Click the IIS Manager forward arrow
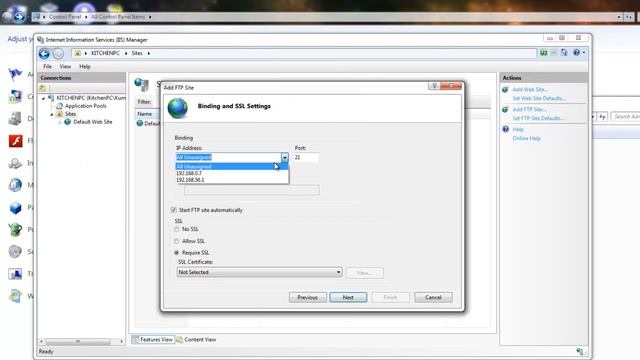The width and height of the screenshot is (640, 360). [x=59, y=53]
